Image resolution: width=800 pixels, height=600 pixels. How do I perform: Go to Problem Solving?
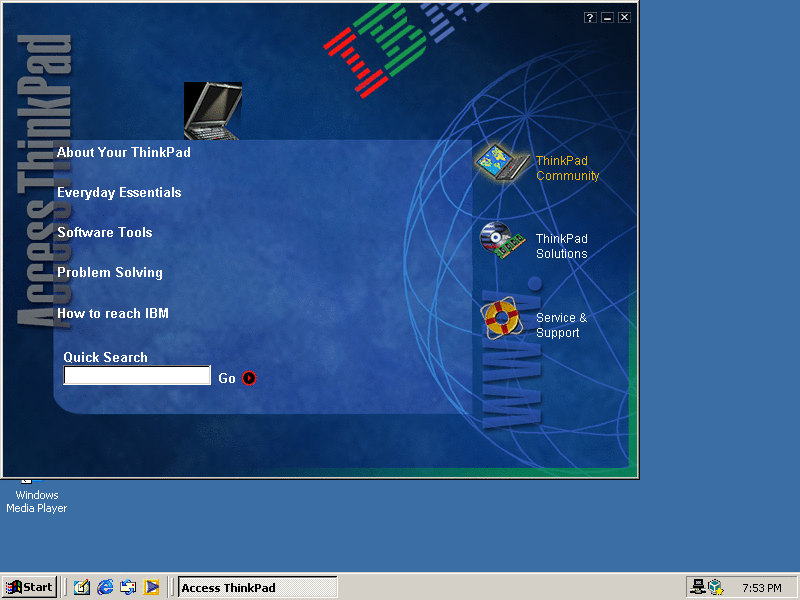tap(109, 273)
